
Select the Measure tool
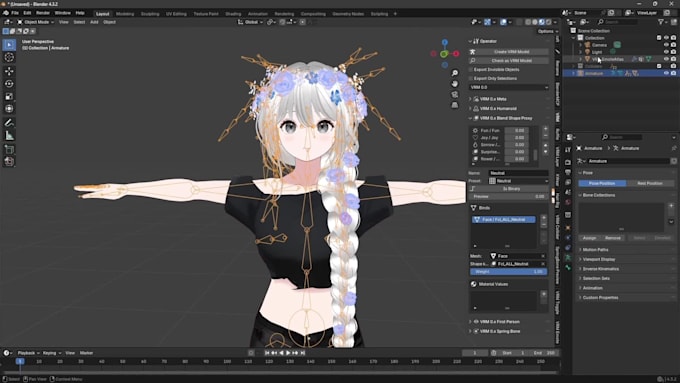(x=9, y=136)
